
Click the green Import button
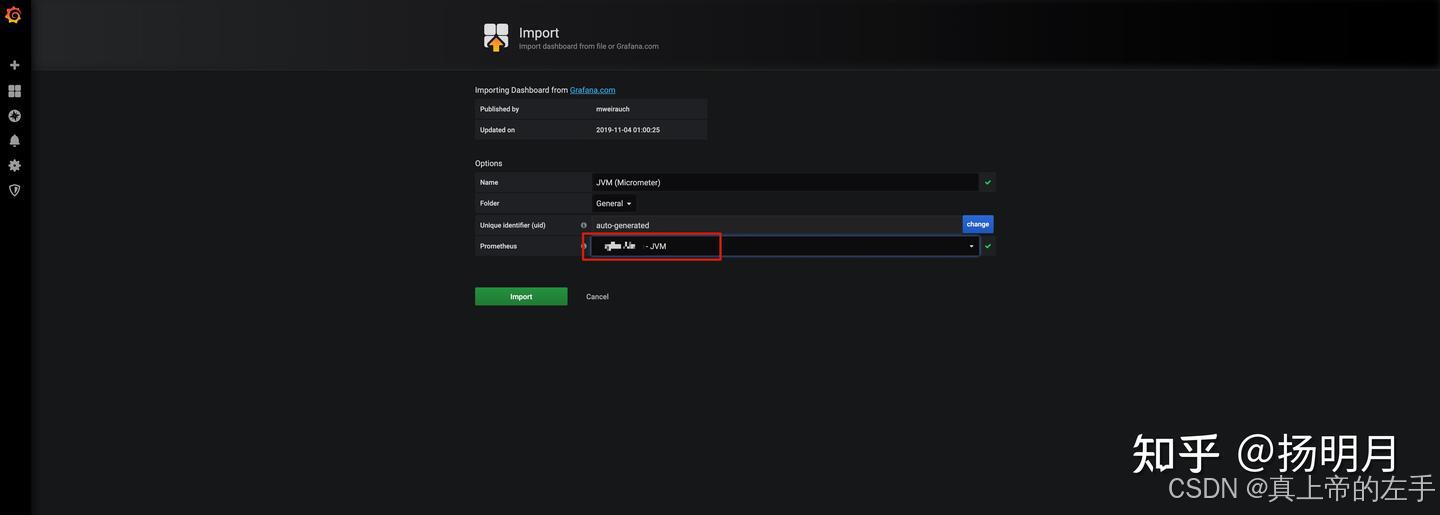[521, 296]
